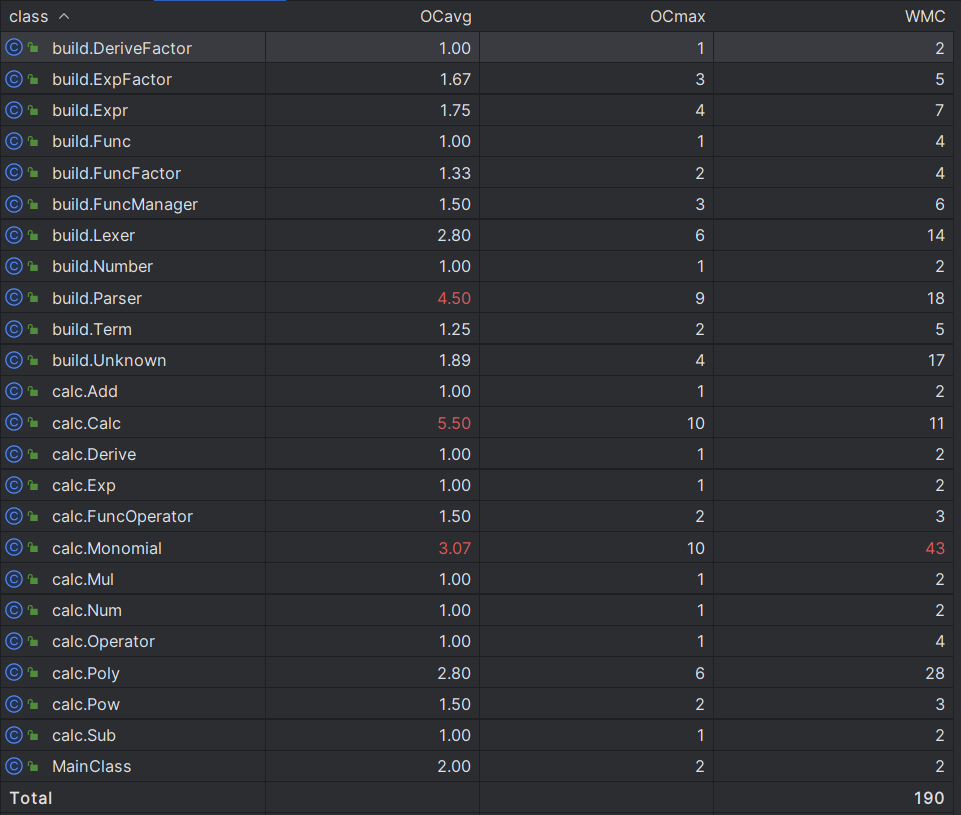Select the calc.Pow class name
Viewport: 961px width, 815px height.
[x=86, y=705]
